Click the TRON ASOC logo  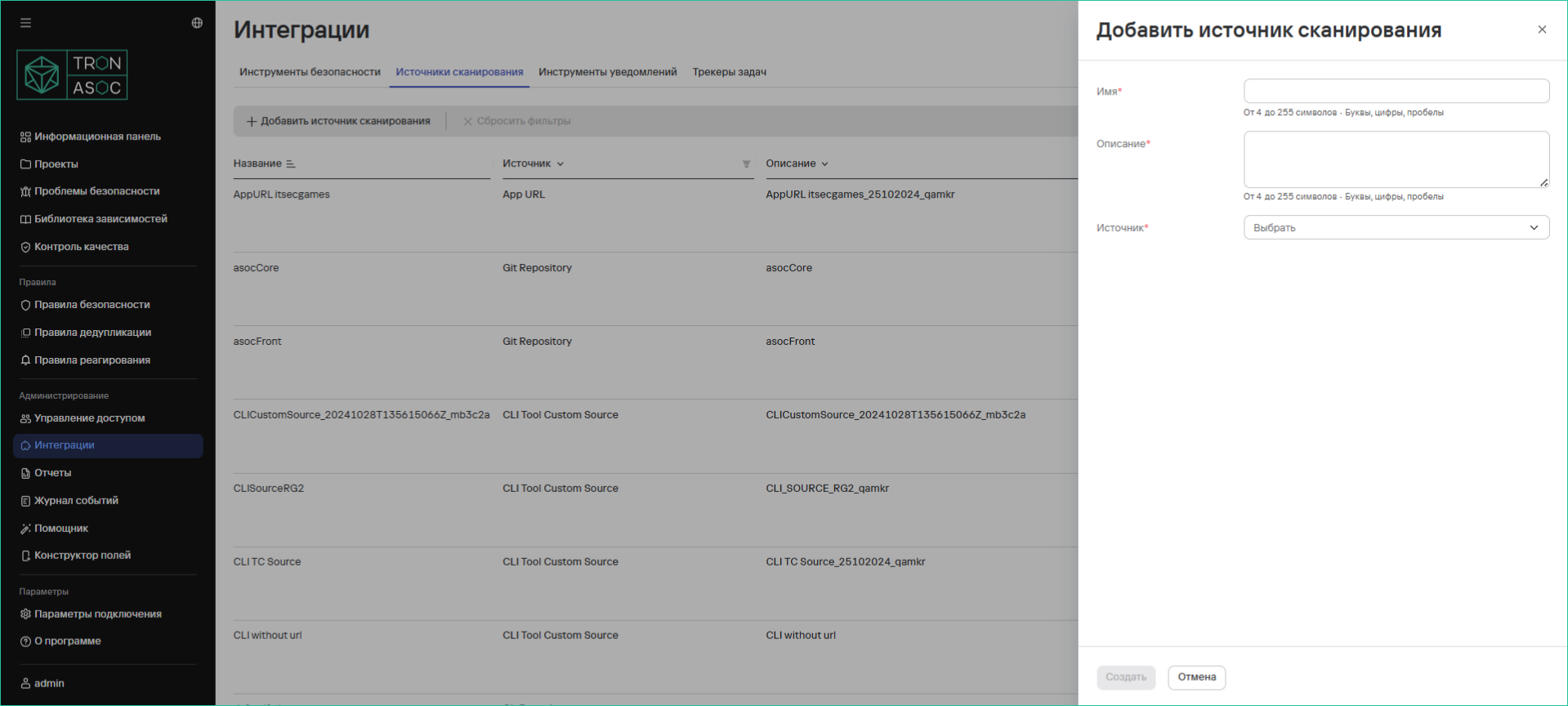(72, 75)
